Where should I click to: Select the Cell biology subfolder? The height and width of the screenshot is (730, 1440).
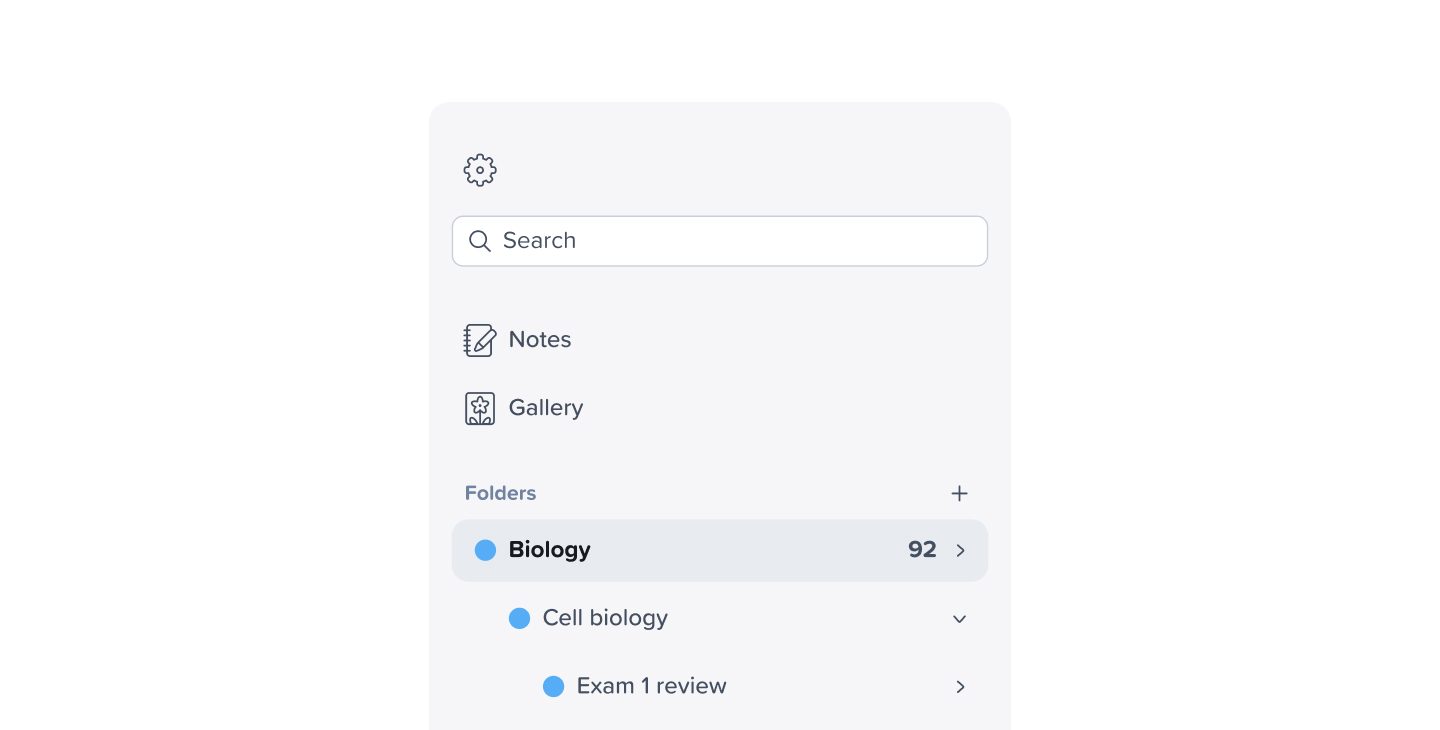pos(604,618)
